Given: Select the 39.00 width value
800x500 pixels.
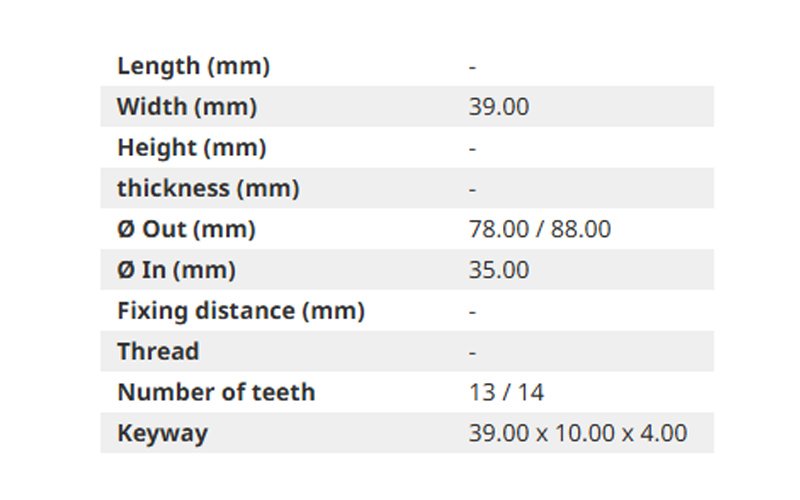Looking at the screenshot, I should [499, 107].
